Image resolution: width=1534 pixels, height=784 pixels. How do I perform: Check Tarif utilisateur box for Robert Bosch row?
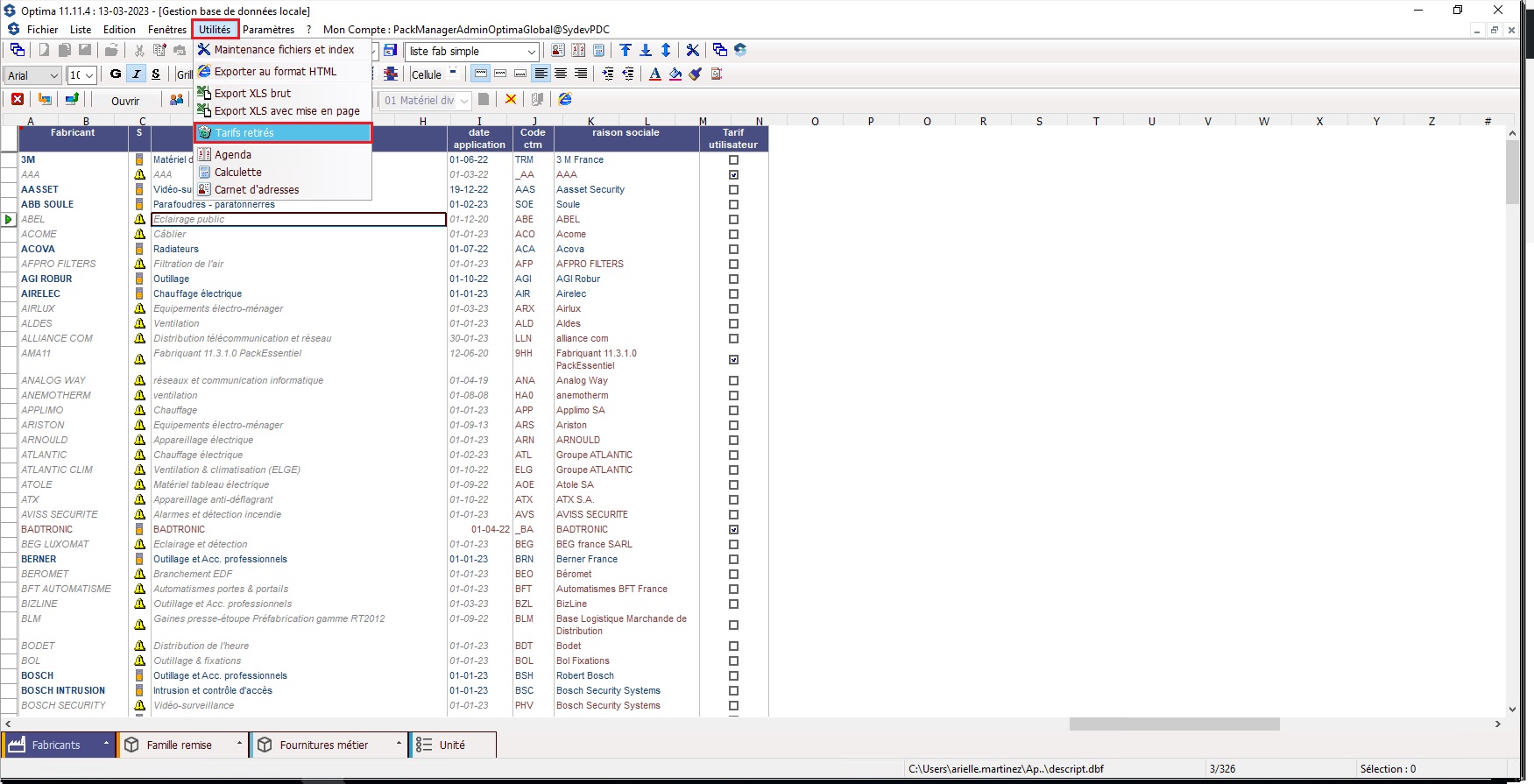[x=733, y=676]
